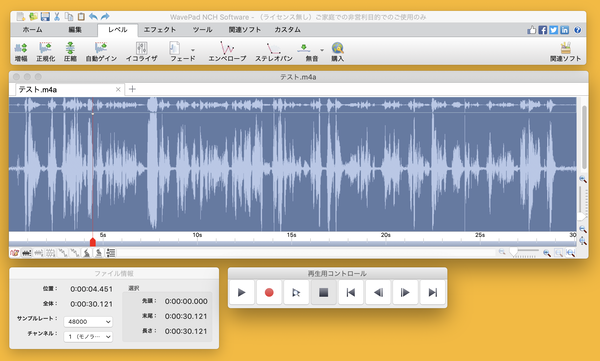Viewport: 600px width, 361px height.
Task: Click the Silence (無音) icon
Action: click(x=304, y=49)
